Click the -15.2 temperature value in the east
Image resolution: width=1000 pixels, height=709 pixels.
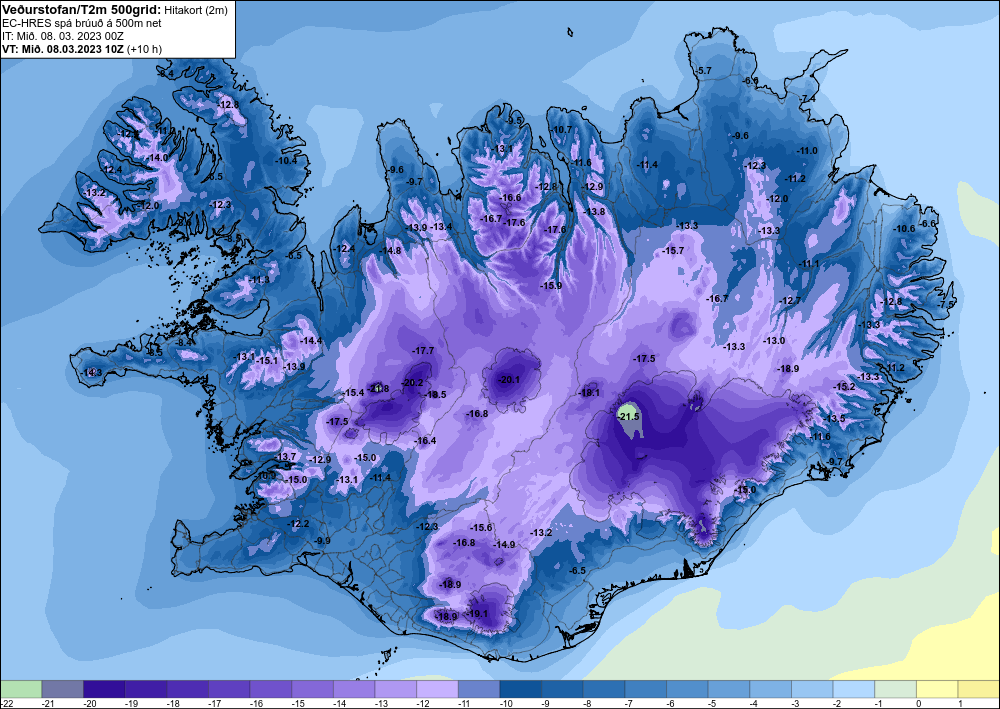pos(844,386)
